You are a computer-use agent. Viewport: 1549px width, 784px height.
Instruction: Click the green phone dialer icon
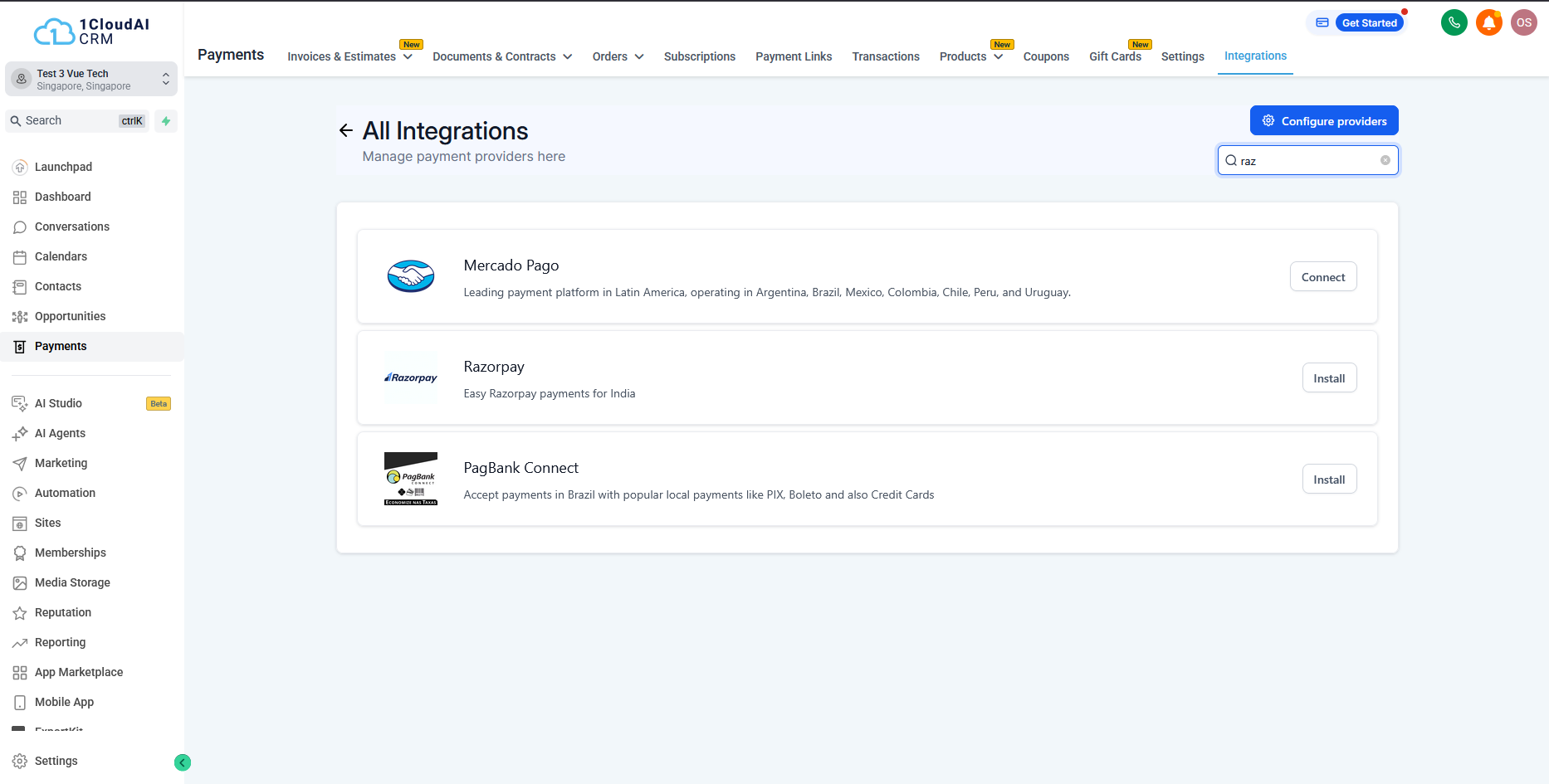tap(1454, 22)
